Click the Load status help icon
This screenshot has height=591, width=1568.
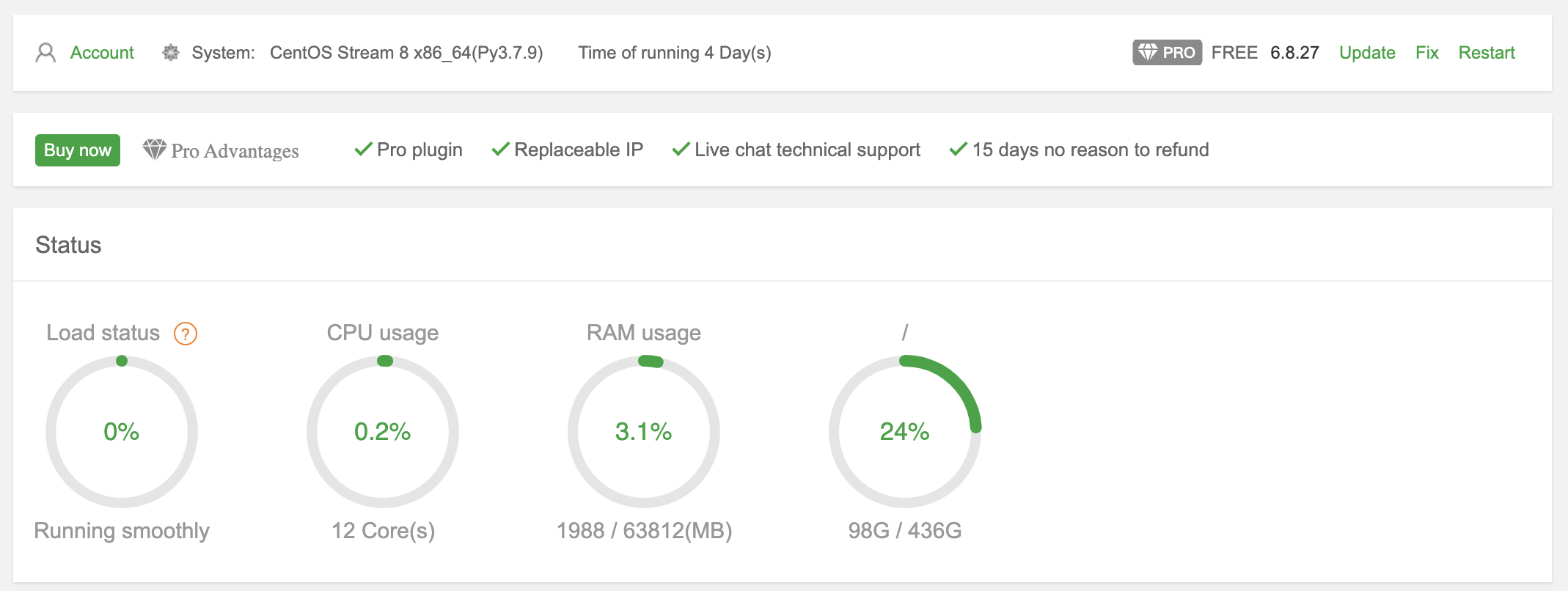186,334
